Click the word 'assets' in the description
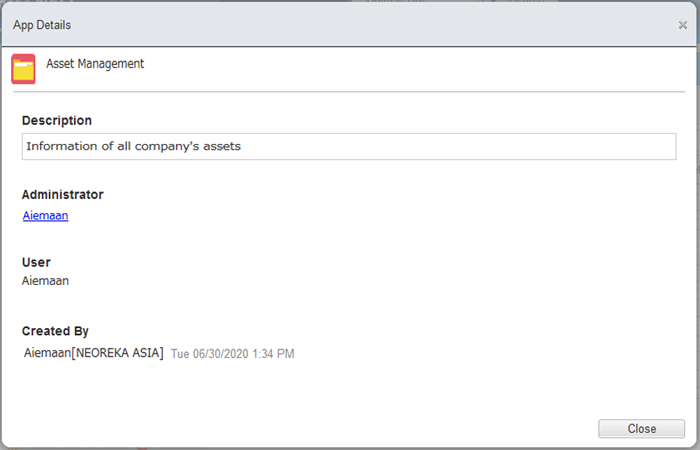 222,146
